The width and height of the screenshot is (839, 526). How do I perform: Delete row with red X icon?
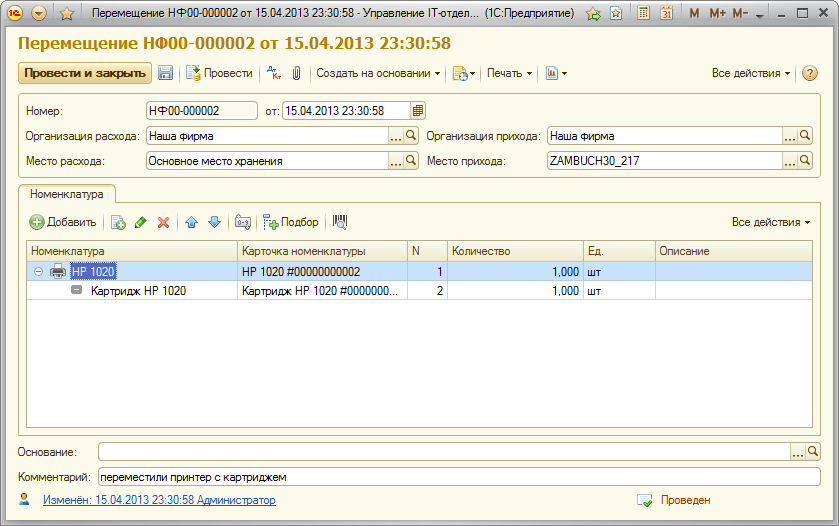point(164,222)
